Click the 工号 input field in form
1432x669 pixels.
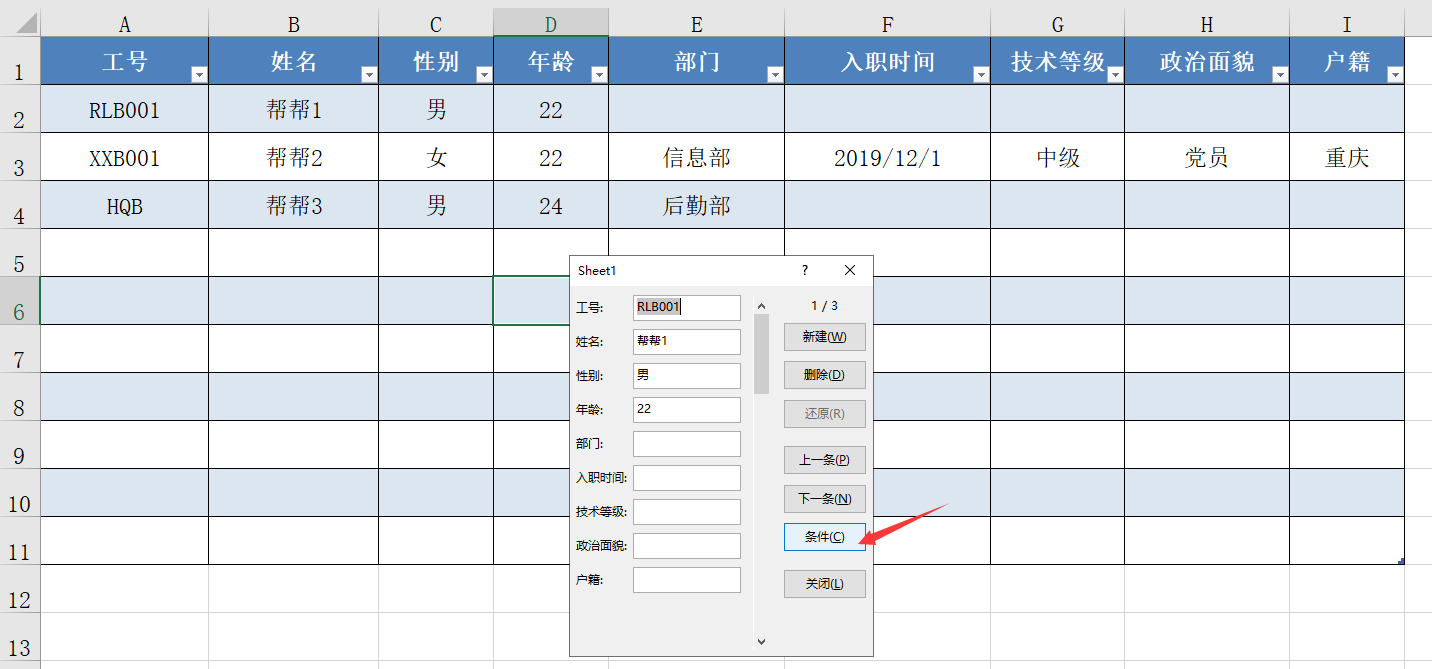click(x=687, y=307)
